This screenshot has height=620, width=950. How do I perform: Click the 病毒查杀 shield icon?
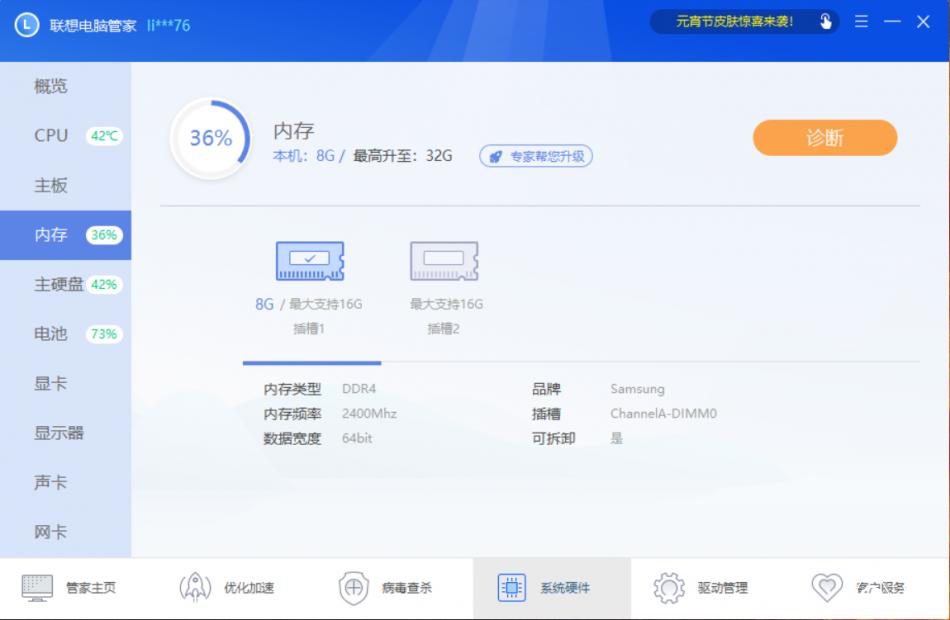352,586
